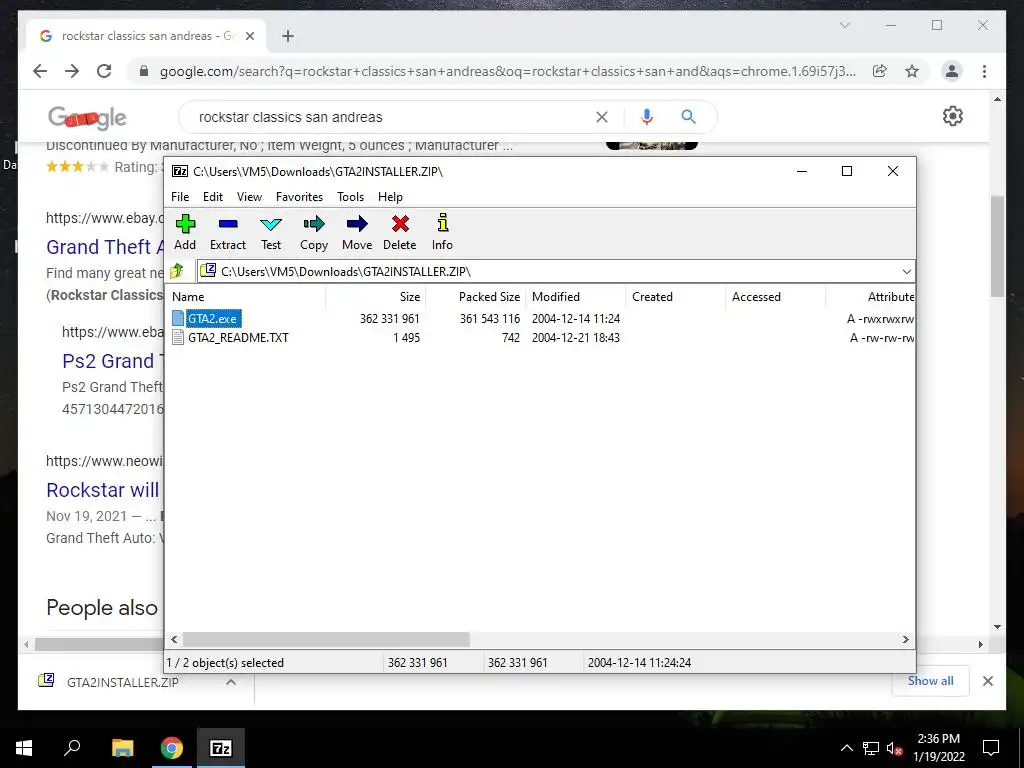Open file Info in 7-Zip toolbar
Image resolution: width=1024 pixels, height=768 pixels.
(442, 232)
